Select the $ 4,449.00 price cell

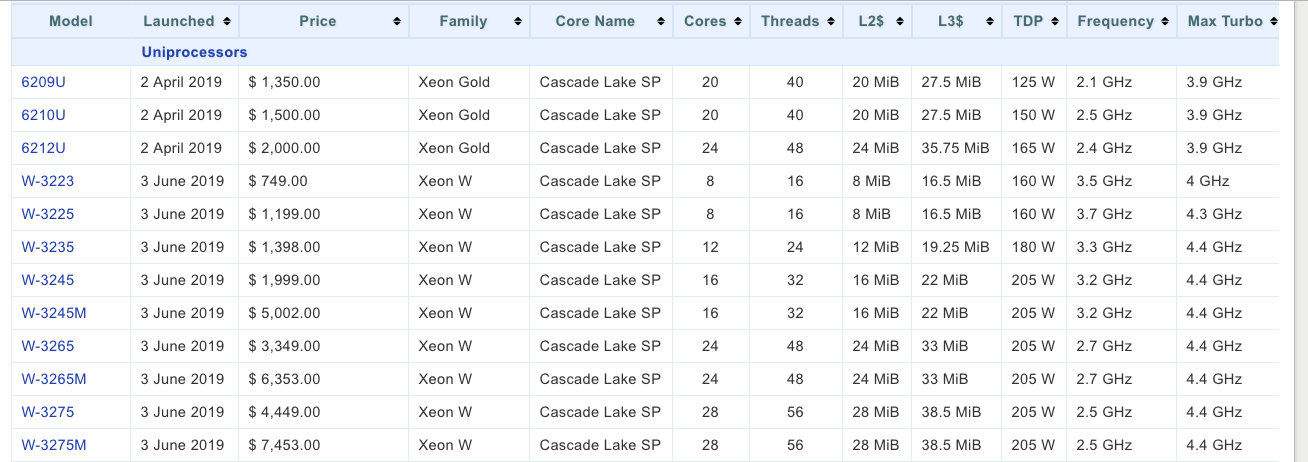point(323,412)
